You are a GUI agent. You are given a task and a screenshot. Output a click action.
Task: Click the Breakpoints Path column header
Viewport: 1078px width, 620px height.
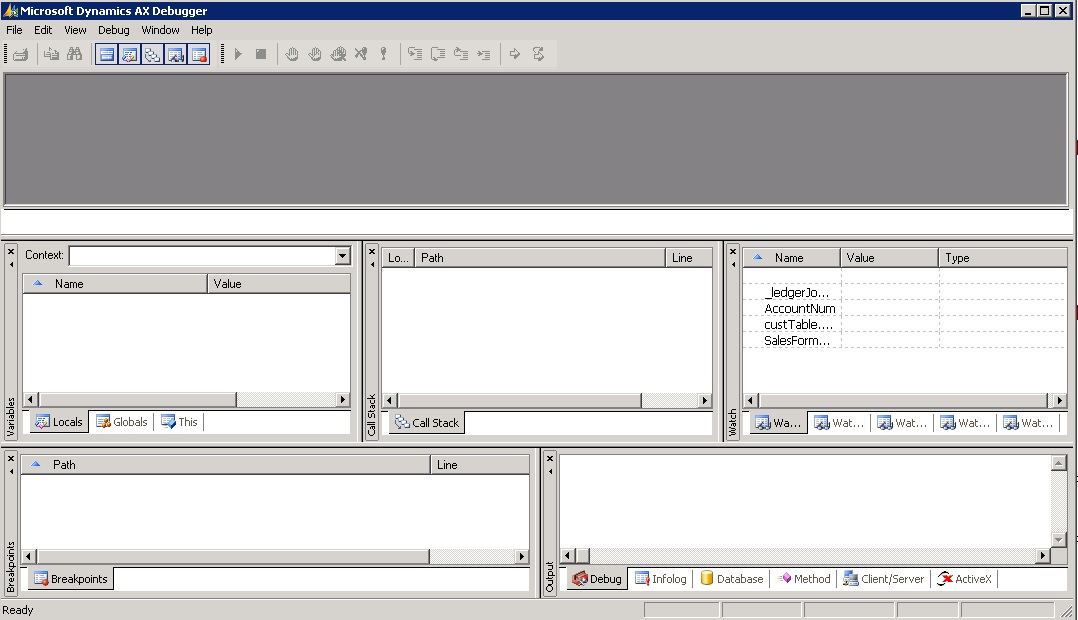tap(226, 465)
